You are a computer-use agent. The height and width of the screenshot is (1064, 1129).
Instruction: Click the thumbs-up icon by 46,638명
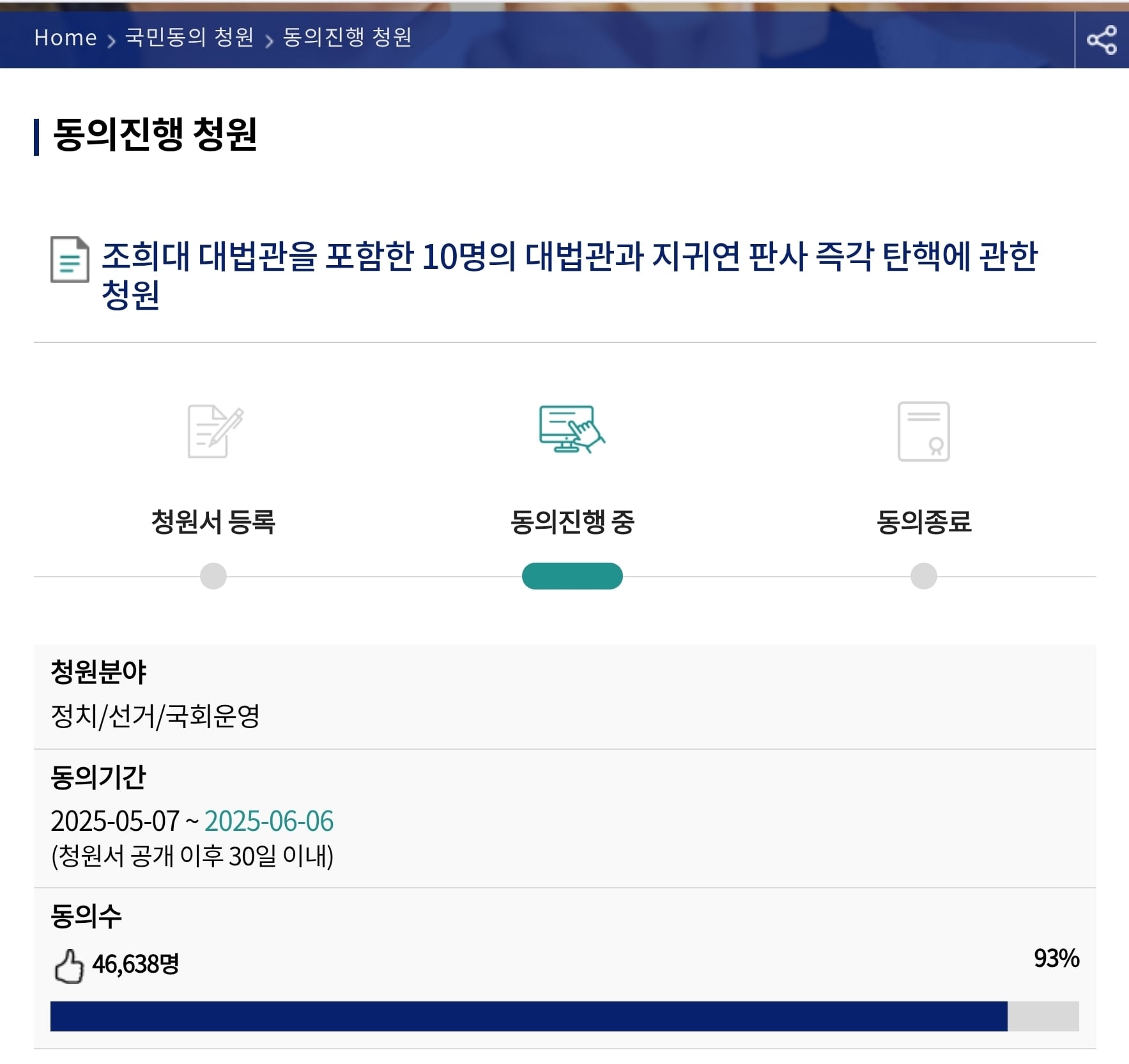point(69,966)
